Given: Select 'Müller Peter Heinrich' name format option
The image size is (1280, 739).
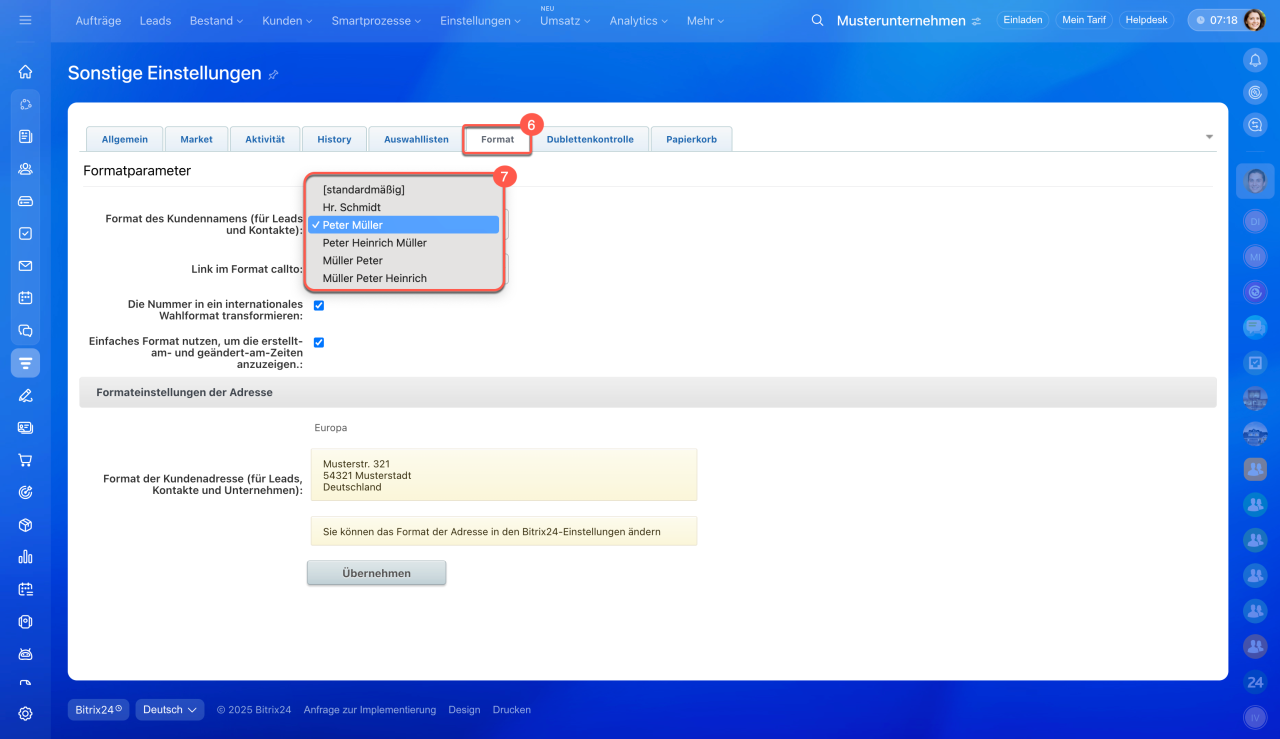Looking at the screenshot, I should [374, 278].
